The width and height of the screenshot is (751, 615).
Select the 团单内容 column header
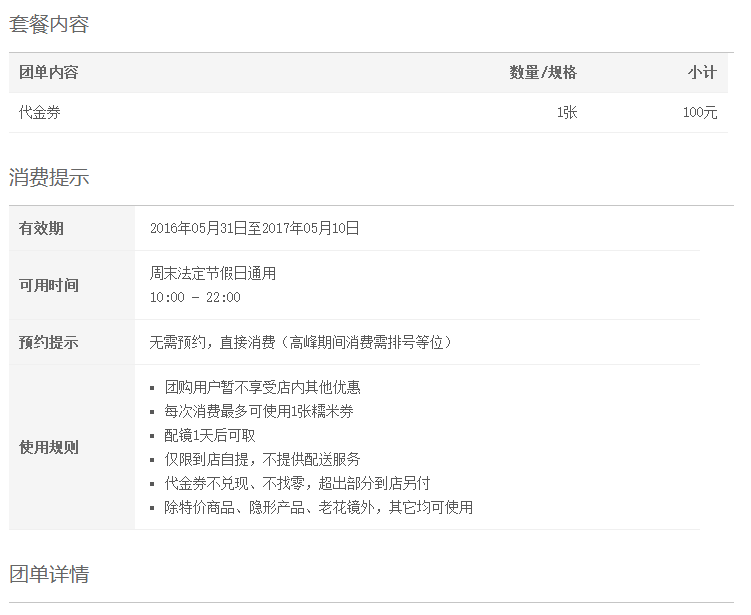point(48,72)
